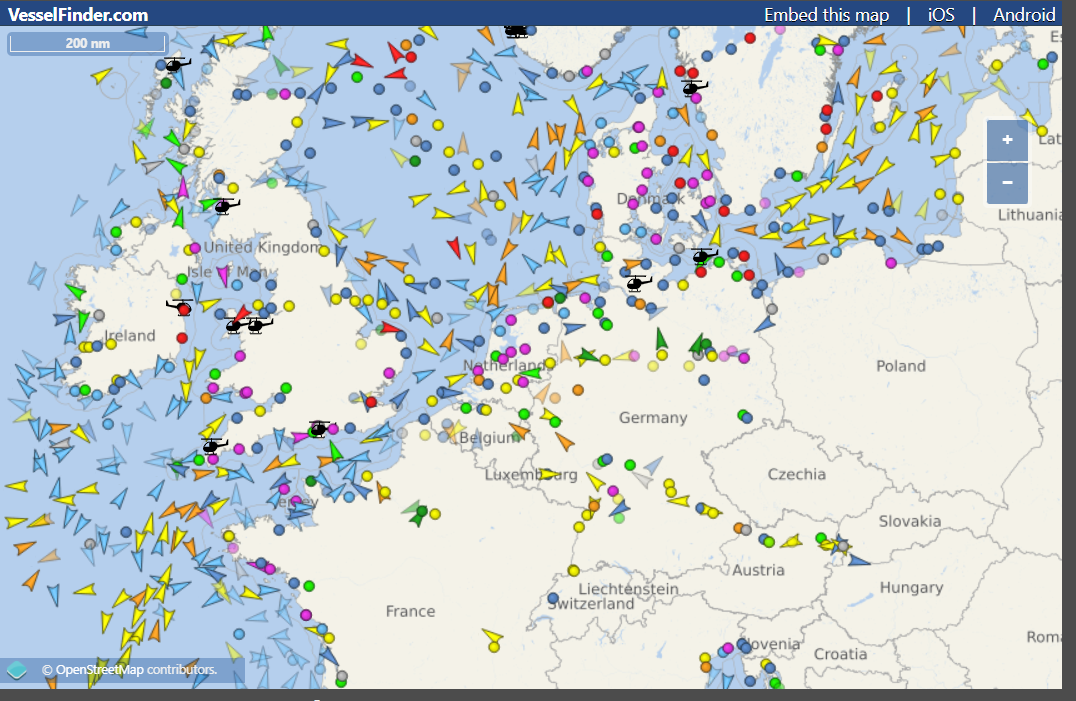Select the helicopter cut off at map top
Screen dimensions: 1076x701
516,31
